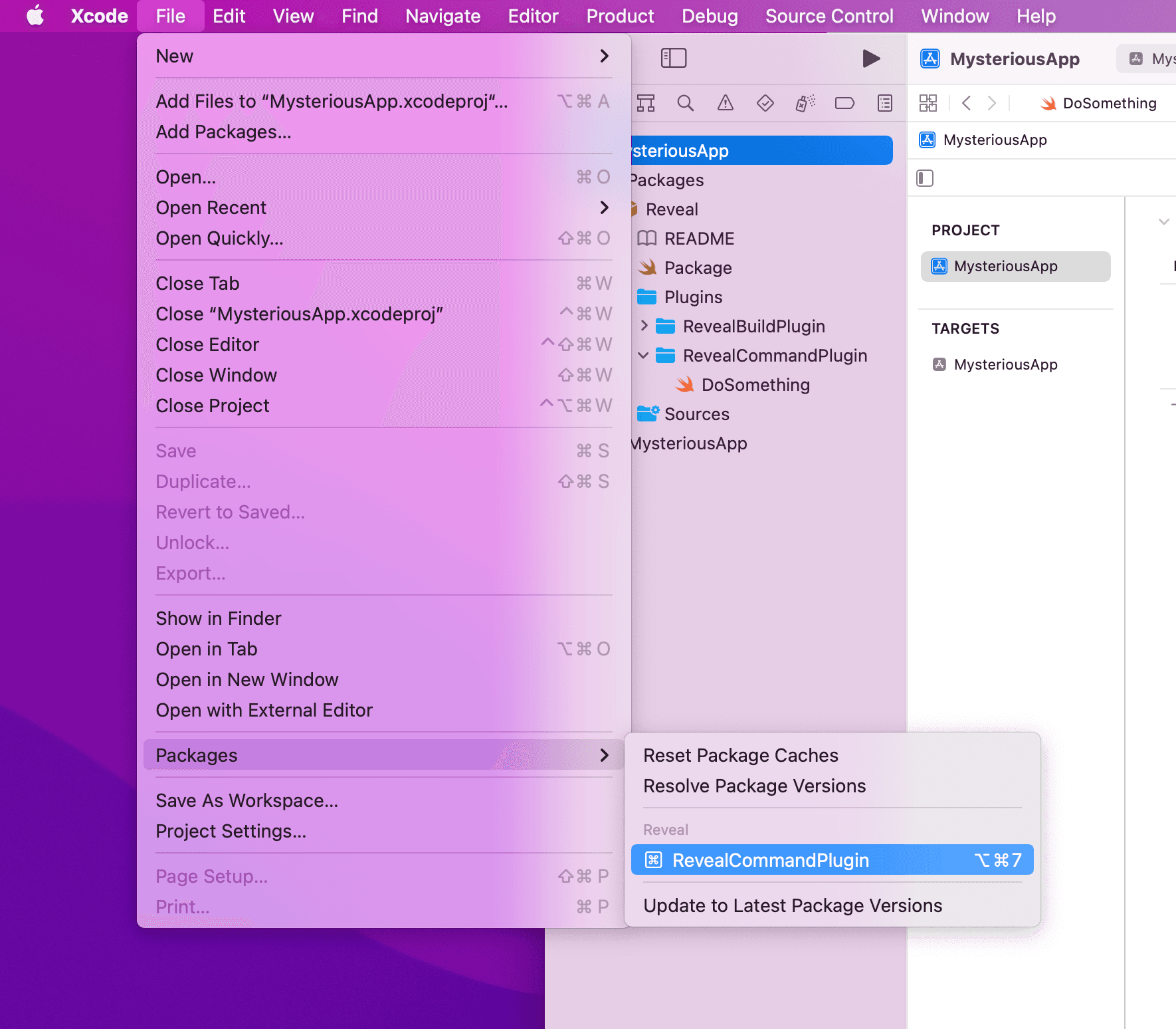Choose Close Window menu item

383,375
